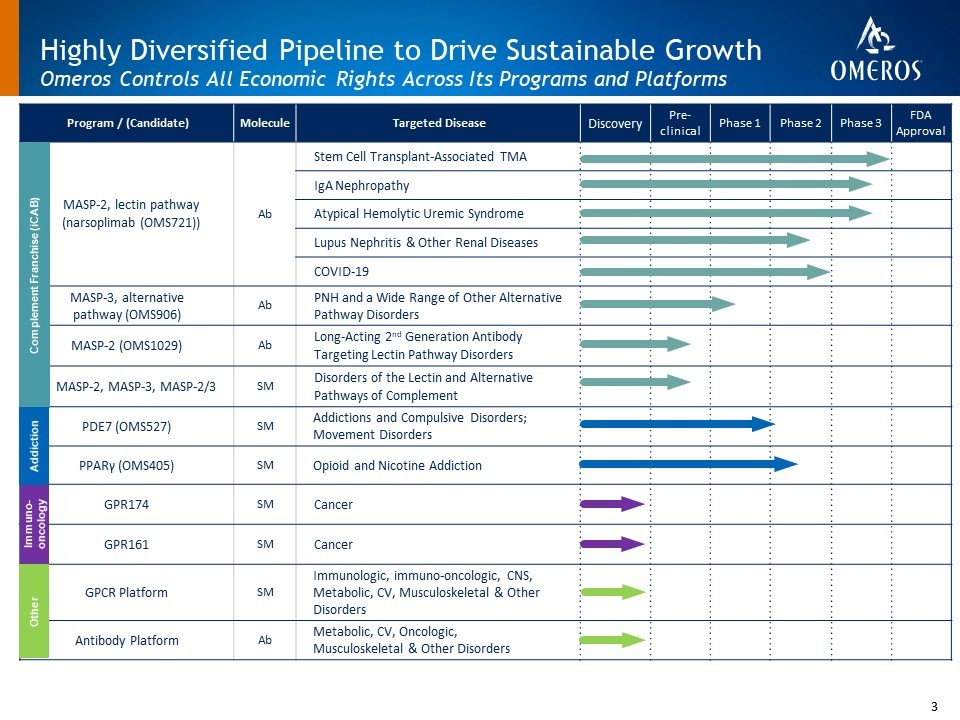This screenshot has width=960, height=720.
Task: Click the Stem Cell Transplant TMA progress arrow
Action: click(x=735, y=159)
